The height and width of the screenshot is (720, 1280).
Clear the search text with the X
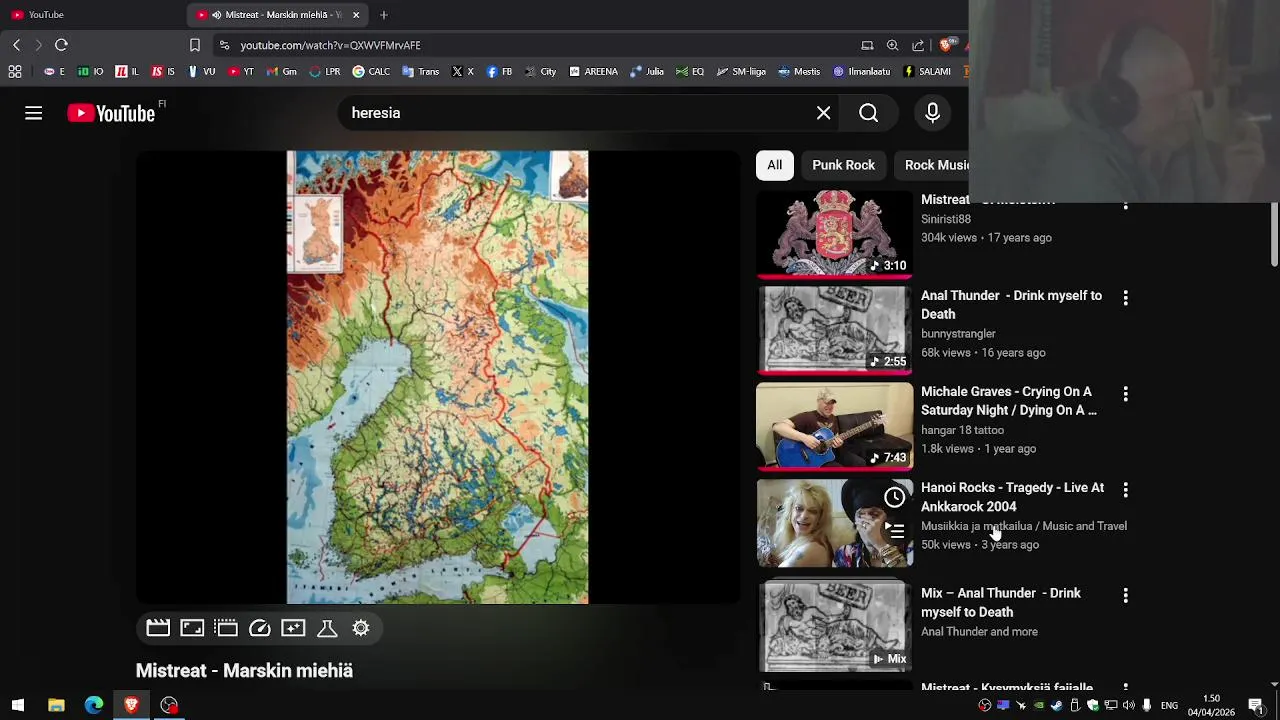click(823, 113)
